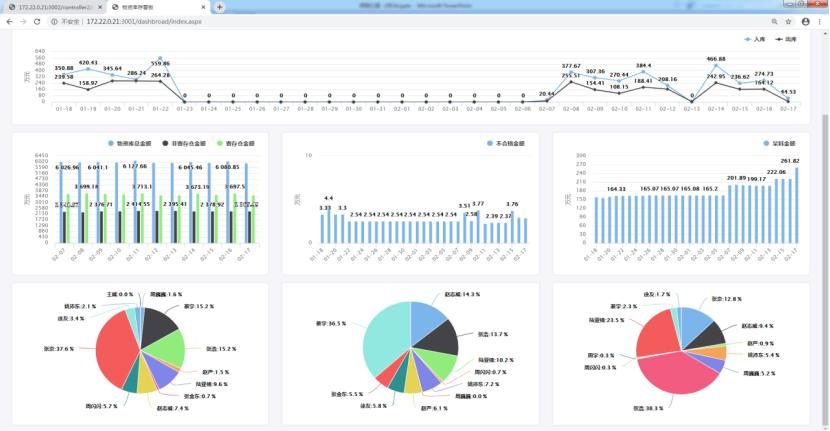Open the new tab plus button
This screenshot has width=830, height=431.
pos(219,7)
